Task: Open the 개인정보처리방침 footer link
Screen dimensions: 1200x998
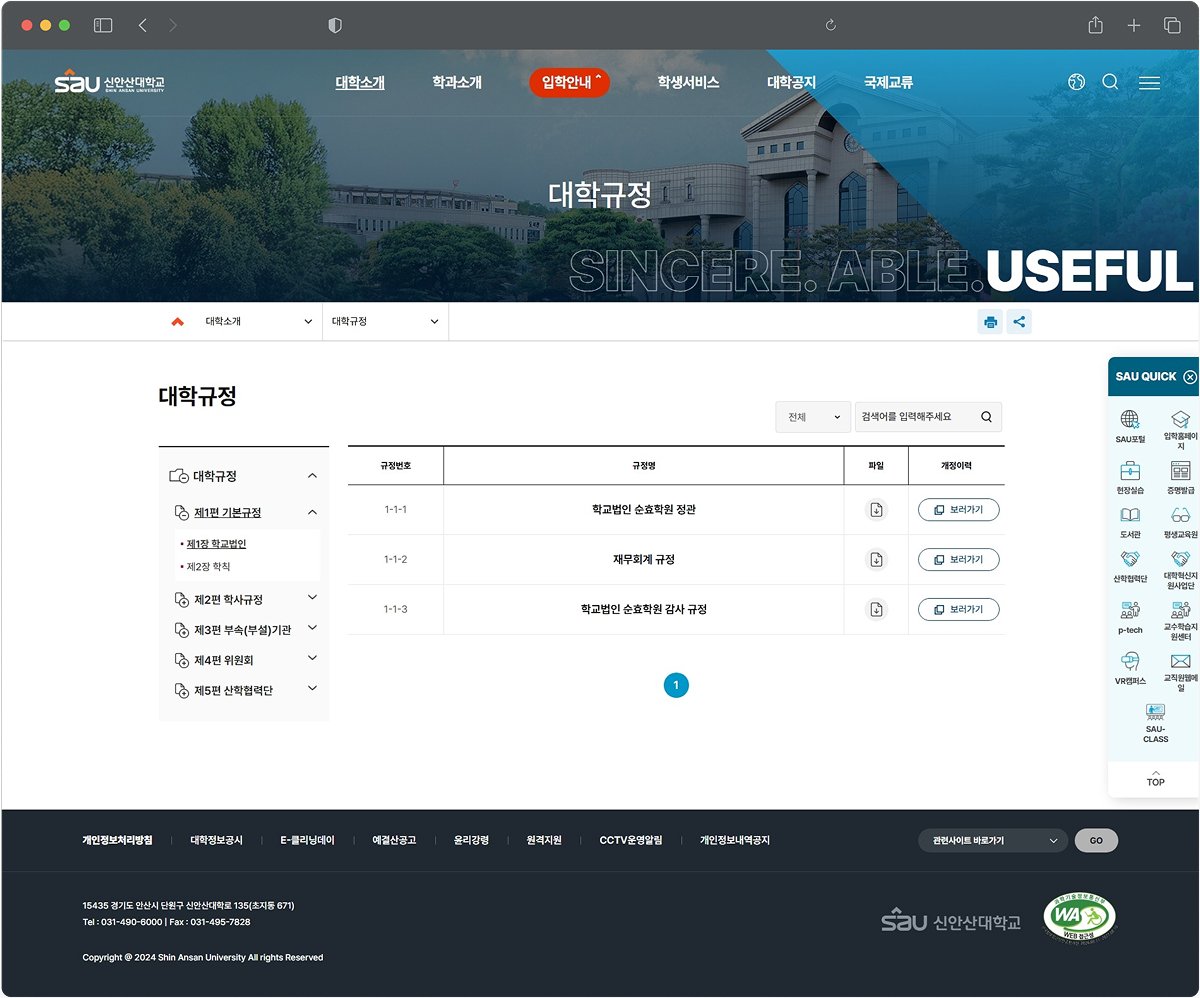Action: coord(117,841)
